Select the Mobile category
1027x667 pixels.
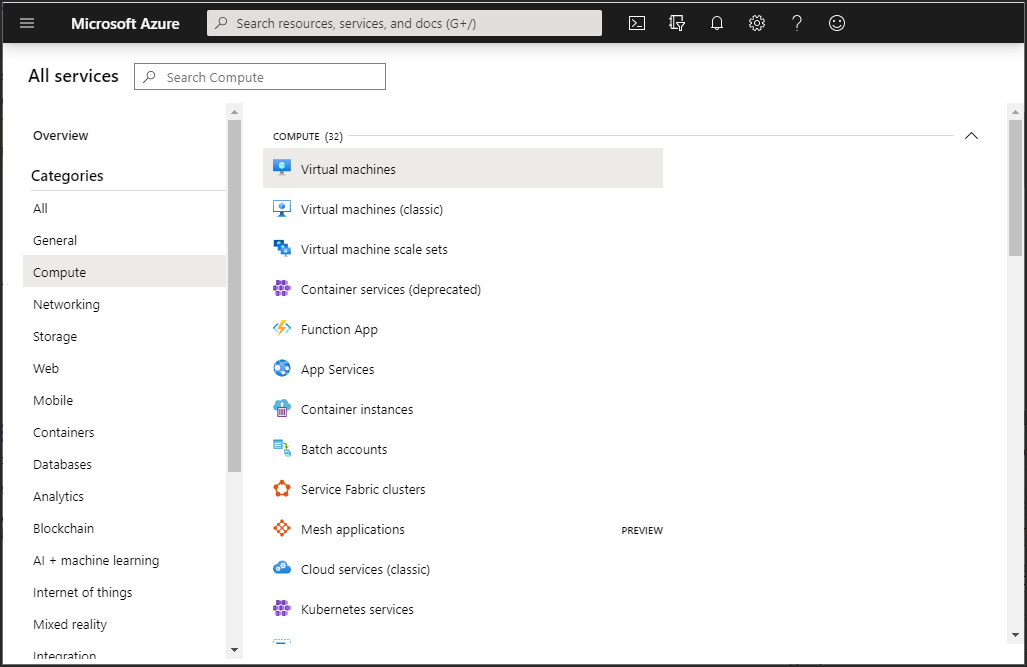(x=124, y=401)
